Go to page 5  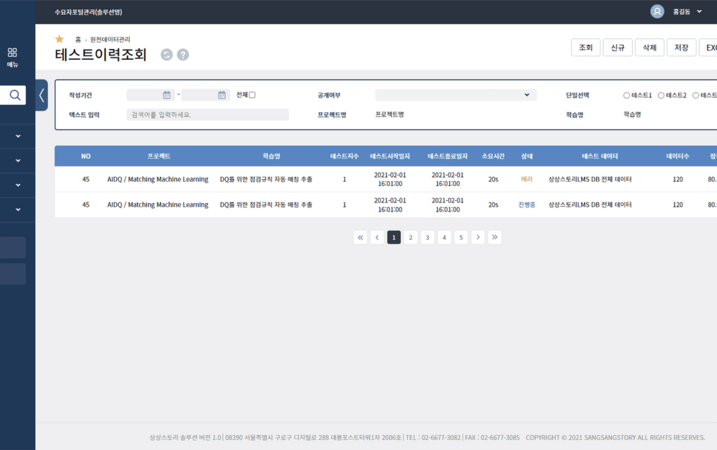461,237
